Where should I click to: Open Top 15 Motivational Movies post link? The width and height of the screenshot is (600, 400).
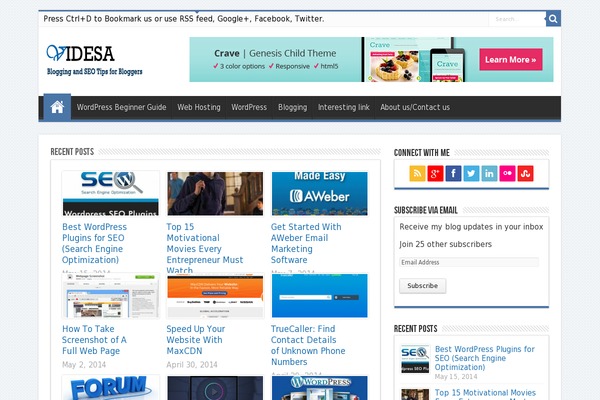(205, 248)
